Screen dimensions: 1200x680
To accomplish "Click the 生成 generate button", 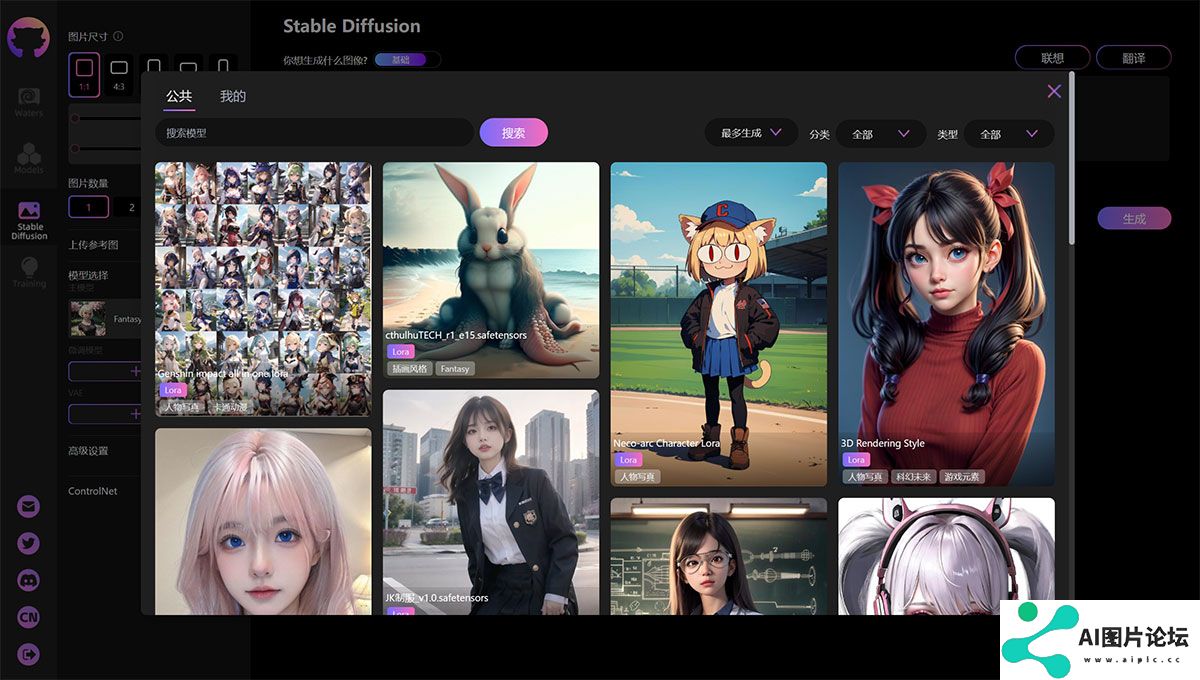I will 1134,218.
